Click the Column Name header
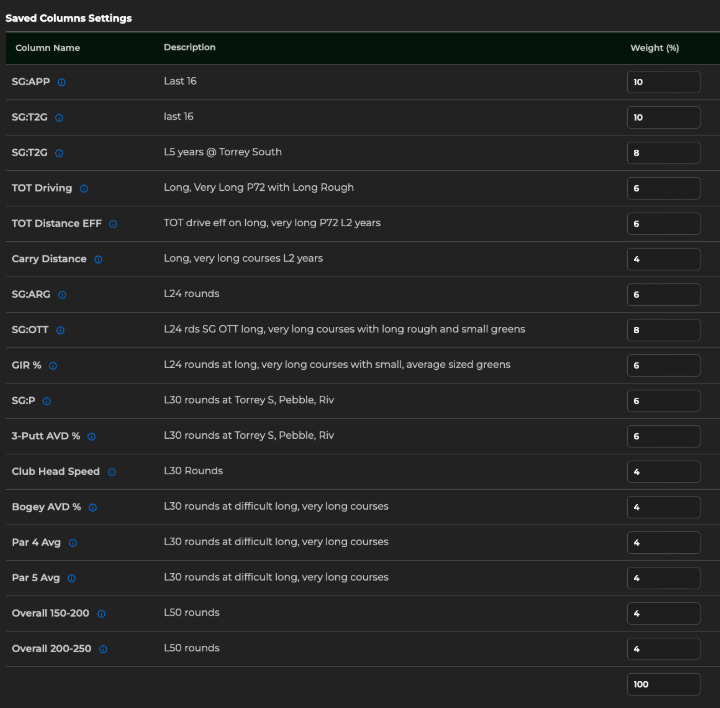The image size is (720, 708). pos(48,48)
